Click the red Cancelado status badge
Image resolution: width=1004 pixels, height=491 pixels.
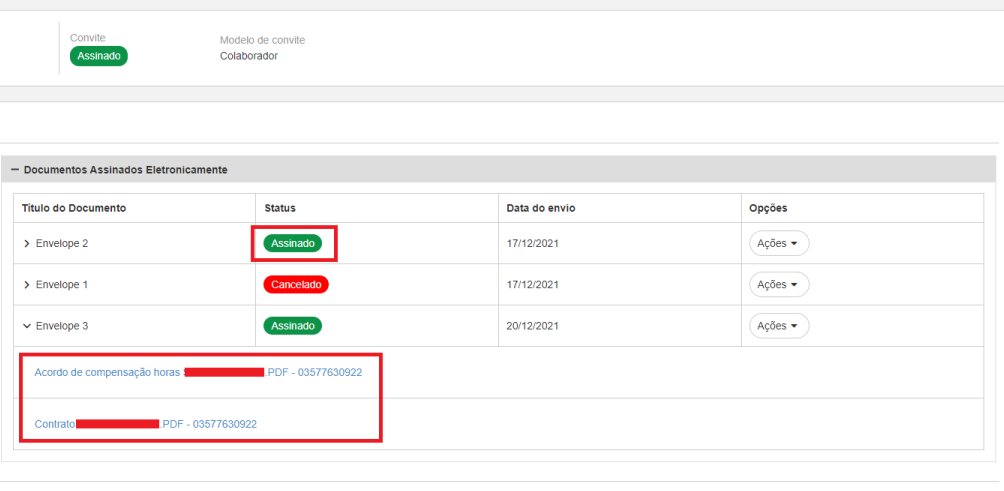pyautogui.click(x=295, y=285)
